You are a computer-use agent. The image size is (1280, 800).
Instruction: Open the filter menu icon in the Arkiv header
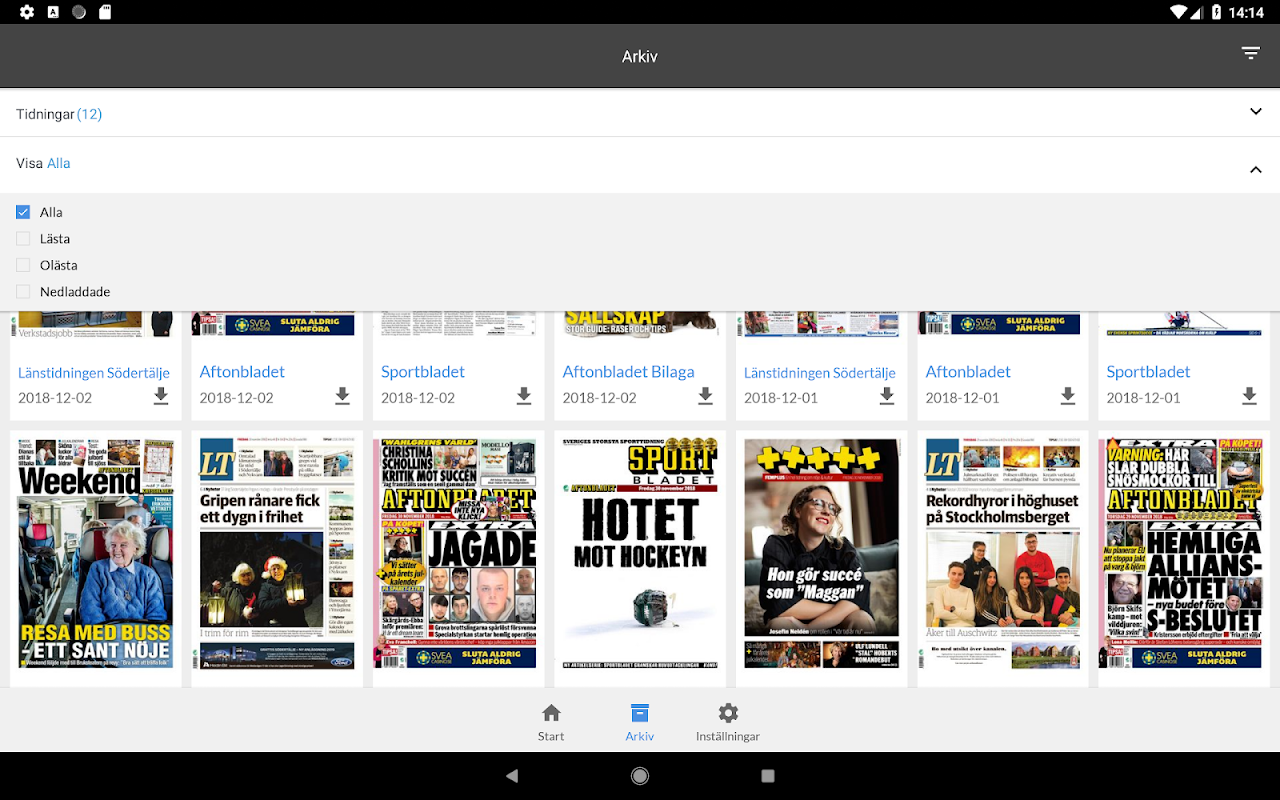[1250, 53]
